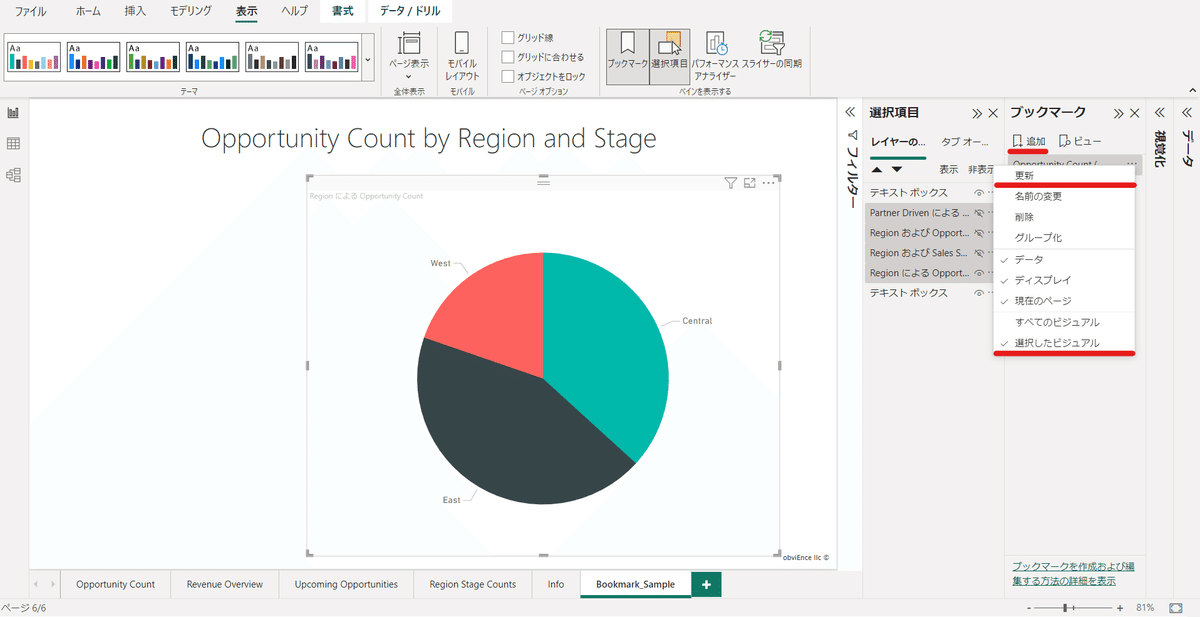The height and width of the screenshot is (617, 1200).
Task: Select すべてのビジュアル in bookmark menu
Action: [1065, 322]
